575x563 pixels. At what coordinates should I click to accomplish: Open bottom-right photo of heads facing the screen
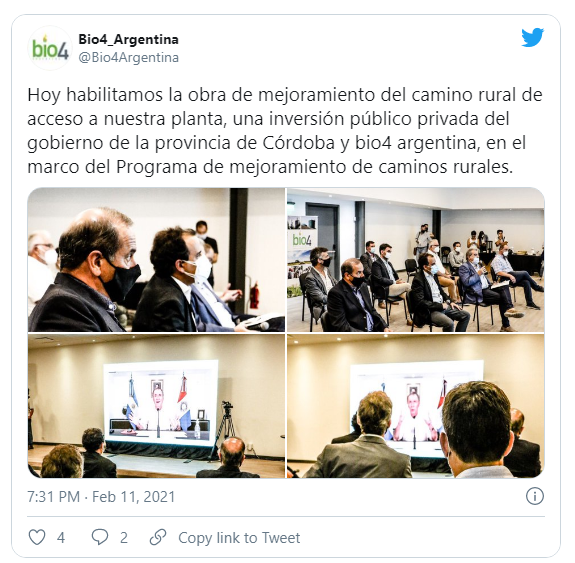coord(415,406)
